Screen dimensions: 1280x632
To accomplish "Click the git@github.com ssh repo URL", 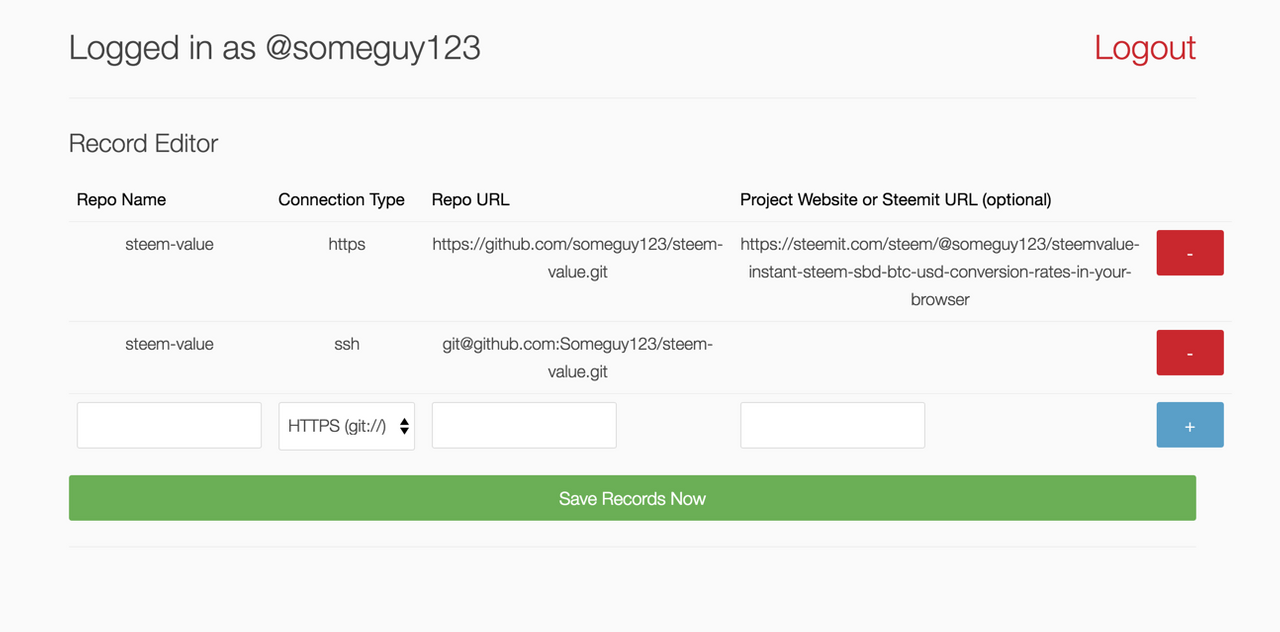I will tap(577, 358).
